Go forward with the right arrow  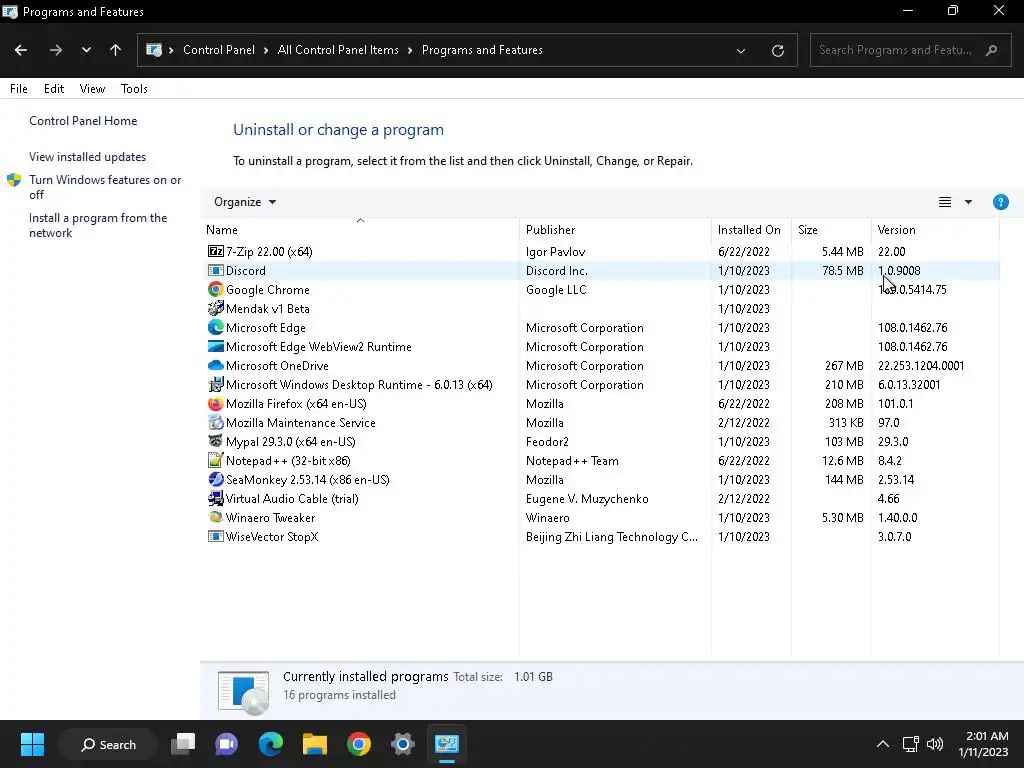[x=56, y=50]
